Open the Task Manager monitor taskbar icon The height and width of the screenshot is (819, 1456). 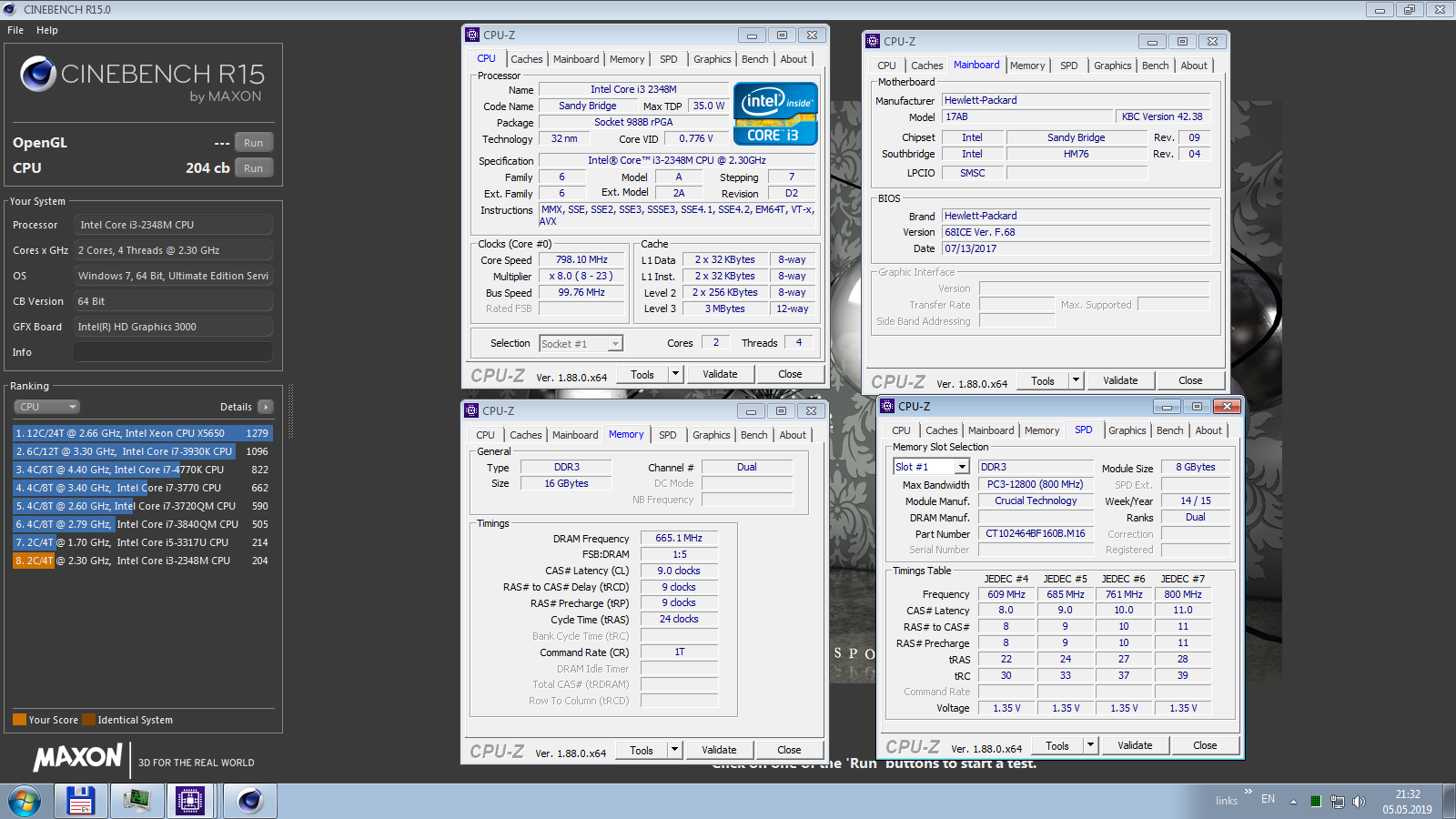[x=136, y=801]
